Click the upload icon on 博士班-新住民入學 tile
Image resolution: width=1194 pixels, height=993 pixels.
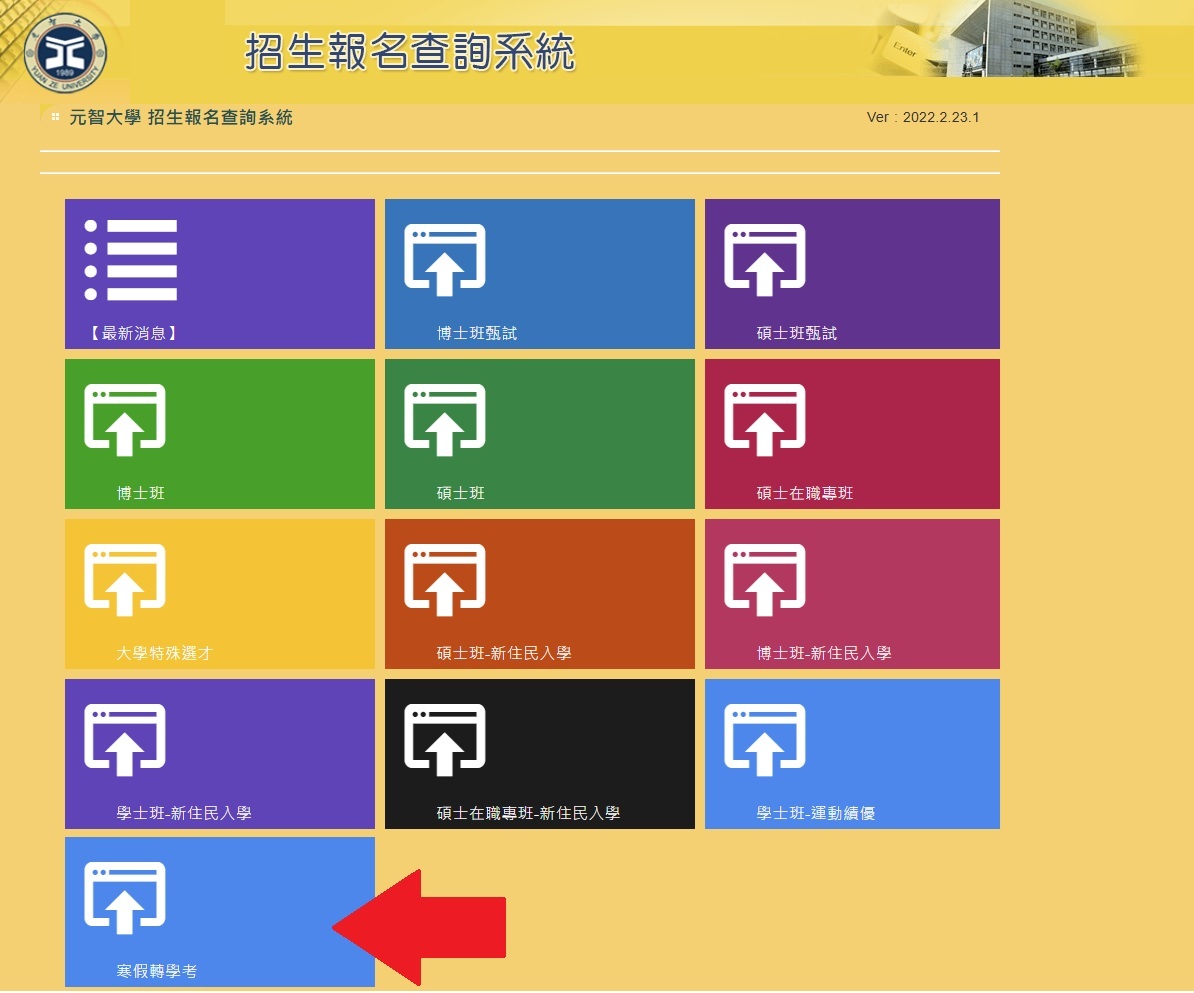tap(765, 579)
